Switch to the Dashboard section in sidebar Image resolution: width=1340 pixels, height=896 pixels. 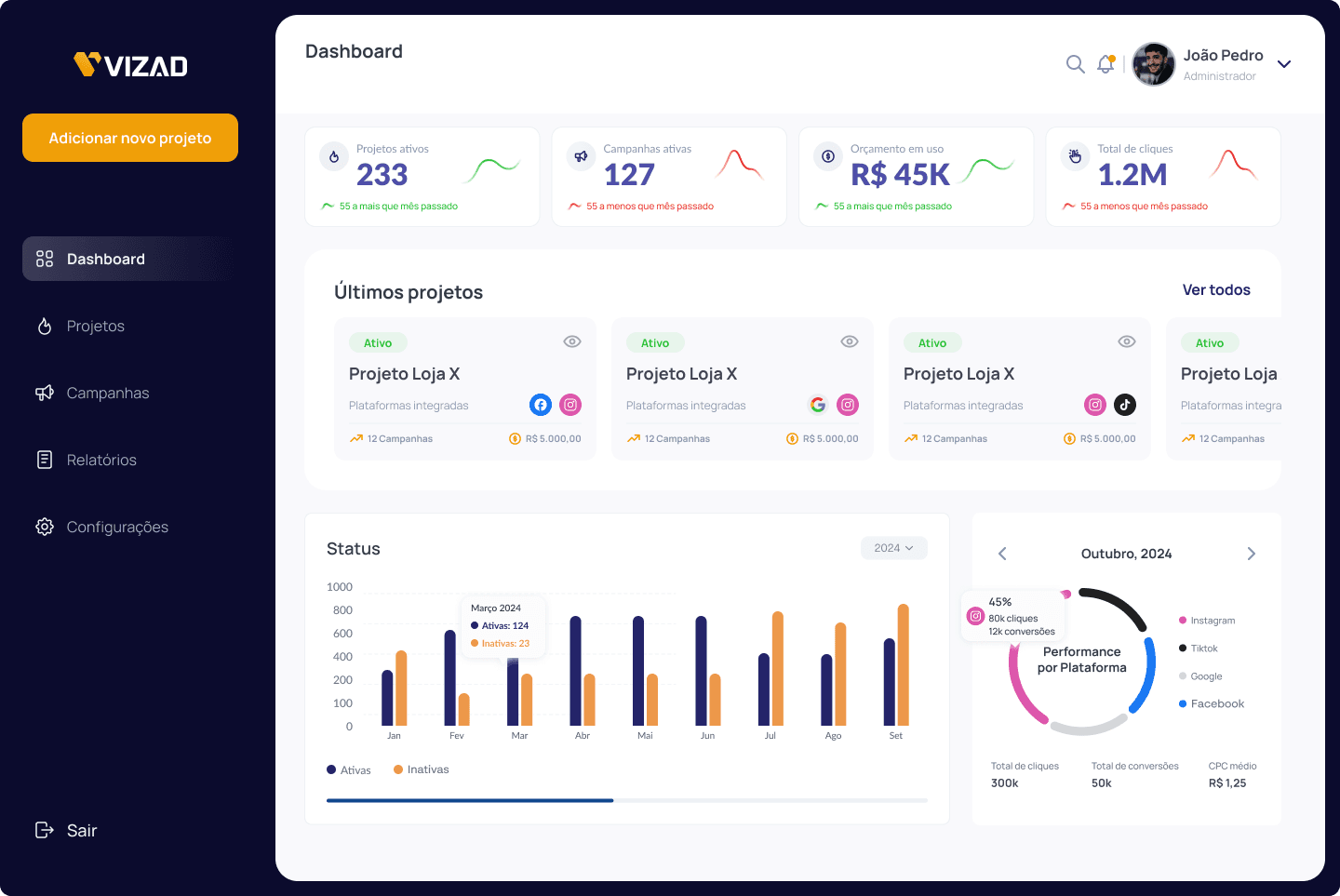click(x=105, y=259)
